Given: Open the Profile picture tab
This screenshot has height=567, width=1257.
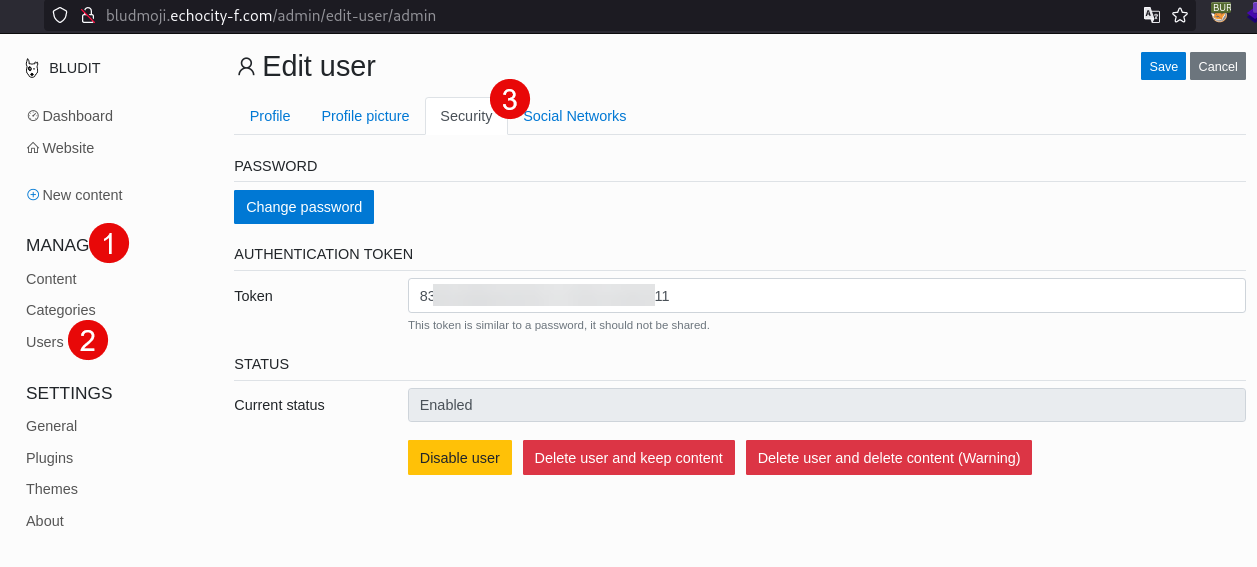Looking at the screenshot, I should 365,116.
